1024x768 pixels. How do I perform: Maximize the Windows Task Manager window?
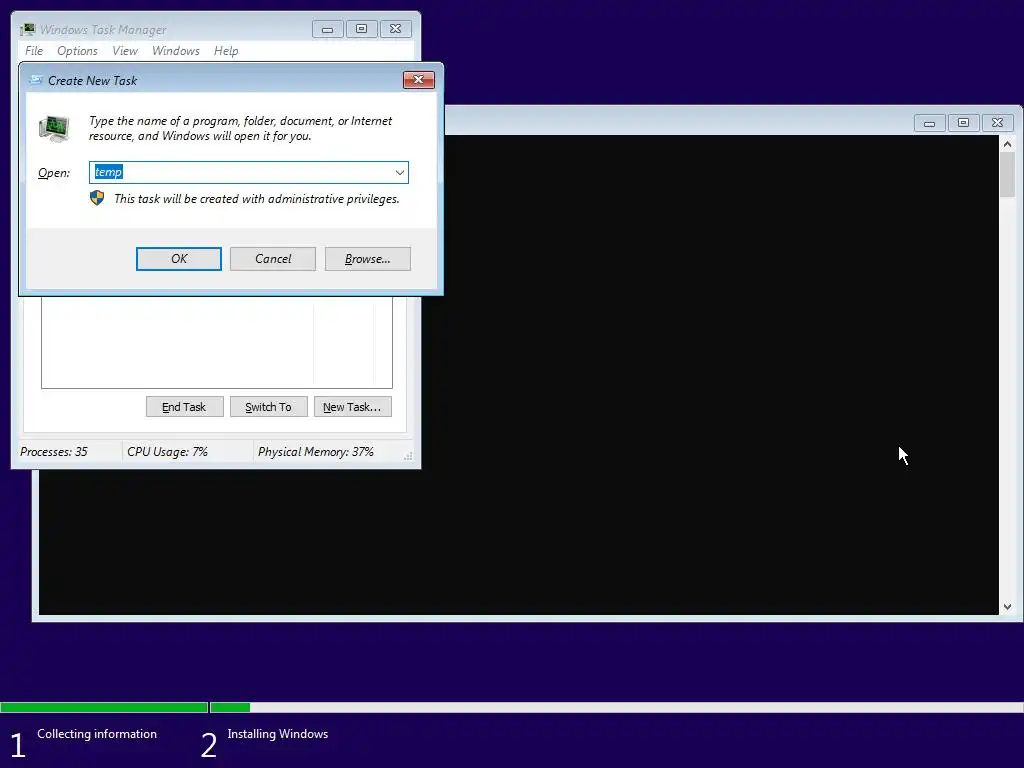361,29
